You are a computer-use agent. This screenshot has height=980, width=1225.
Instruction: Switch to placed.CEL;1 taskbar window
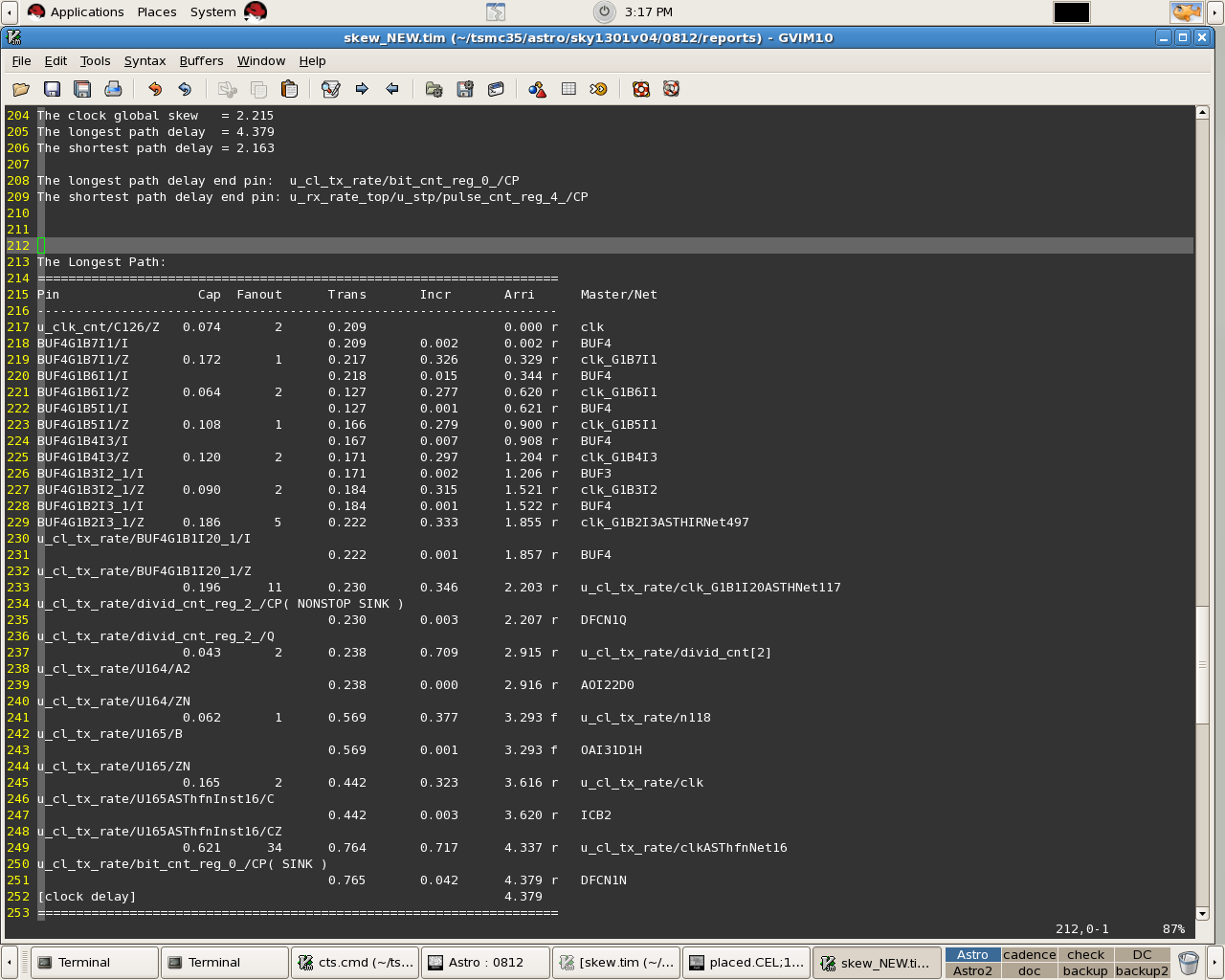click(x=746, y=962)
